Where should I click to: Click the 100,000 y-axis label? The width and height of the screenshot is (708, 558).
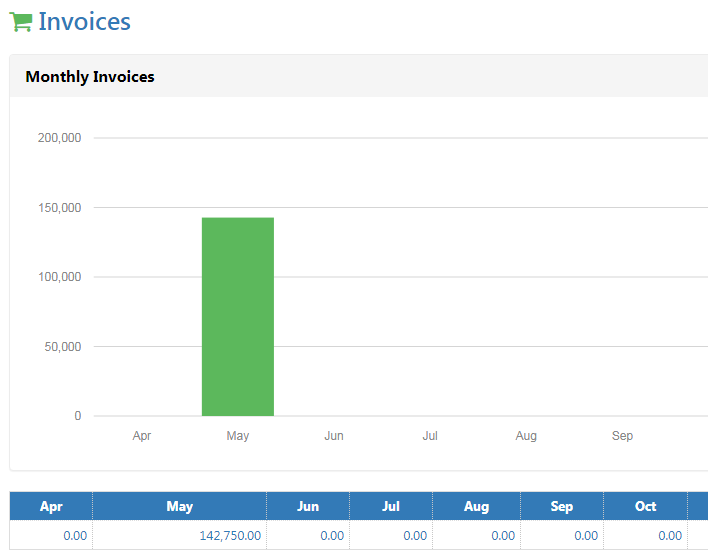[x=60, y=277]
